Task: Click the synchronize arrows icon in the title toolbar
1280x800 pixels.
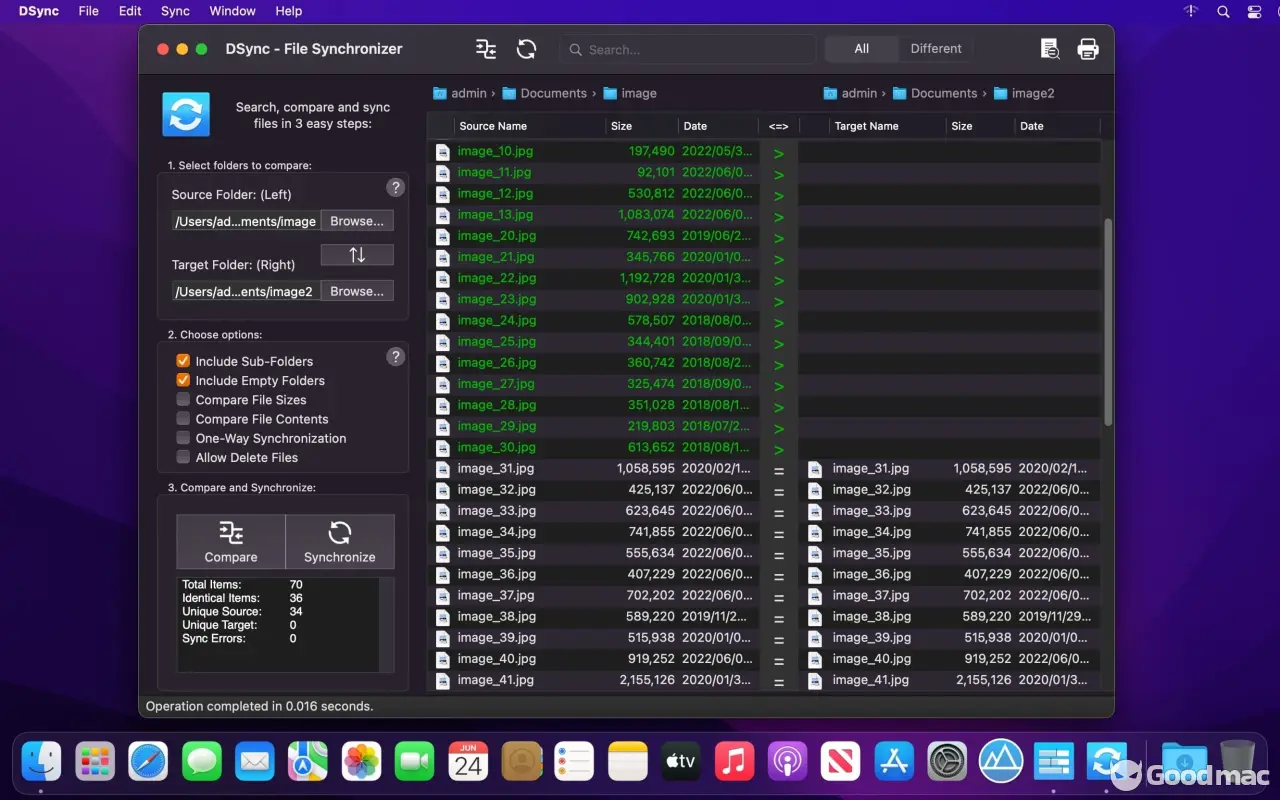Action: [x=526, y=49]
